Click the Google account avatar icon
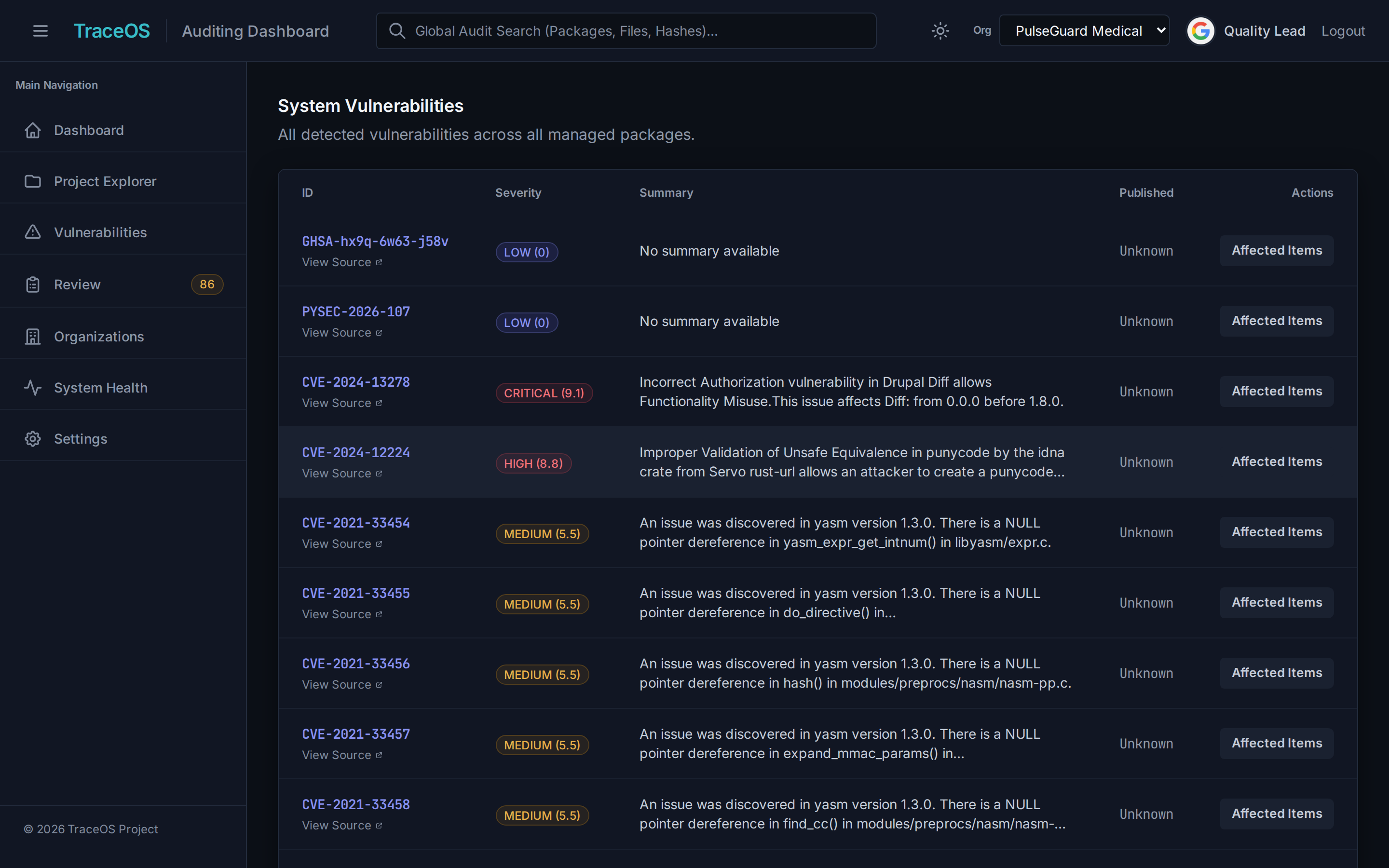 coord(1201,31)
